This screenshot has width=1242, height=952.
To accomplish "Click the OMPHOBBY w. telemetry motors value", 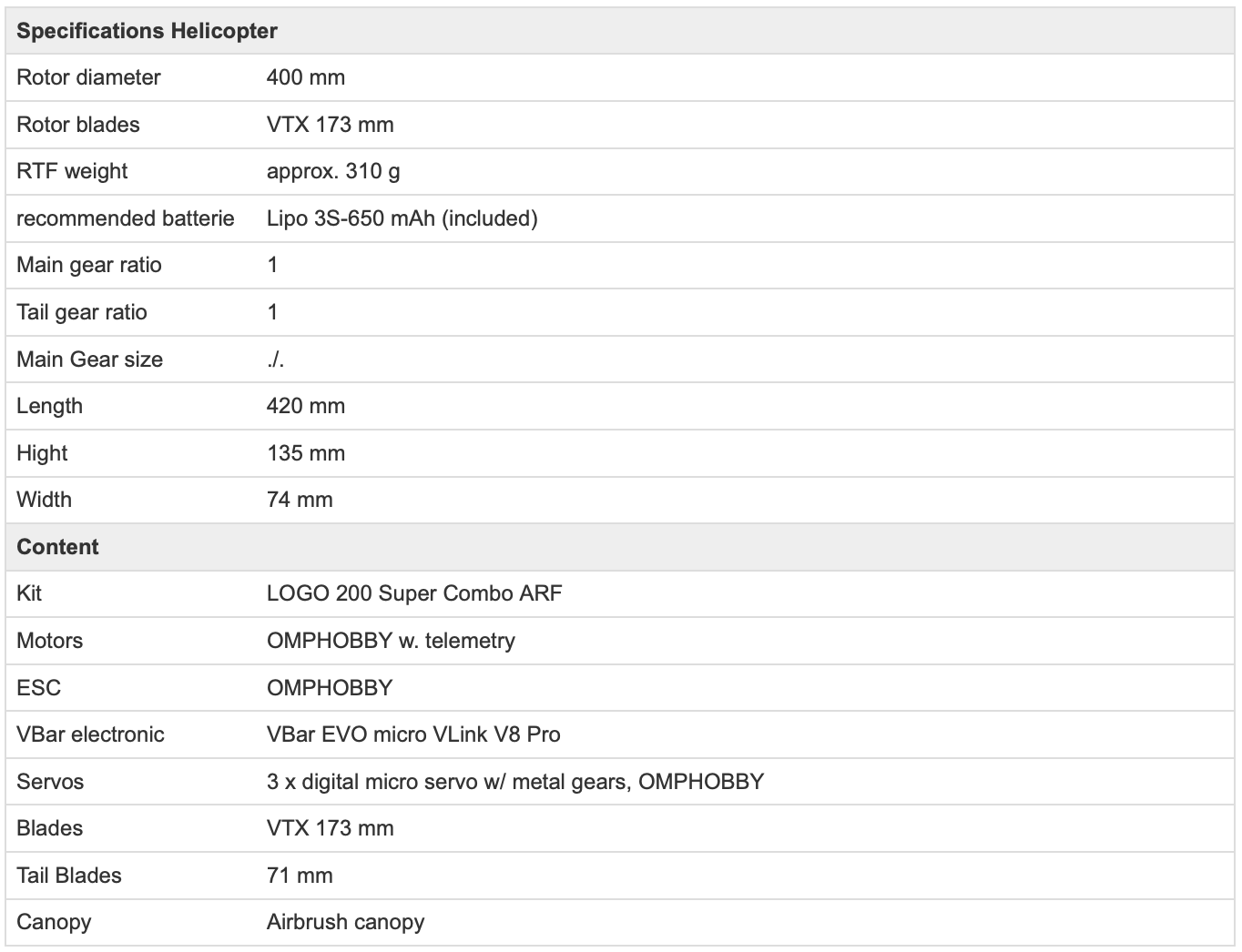I will [x=391, y=641].
